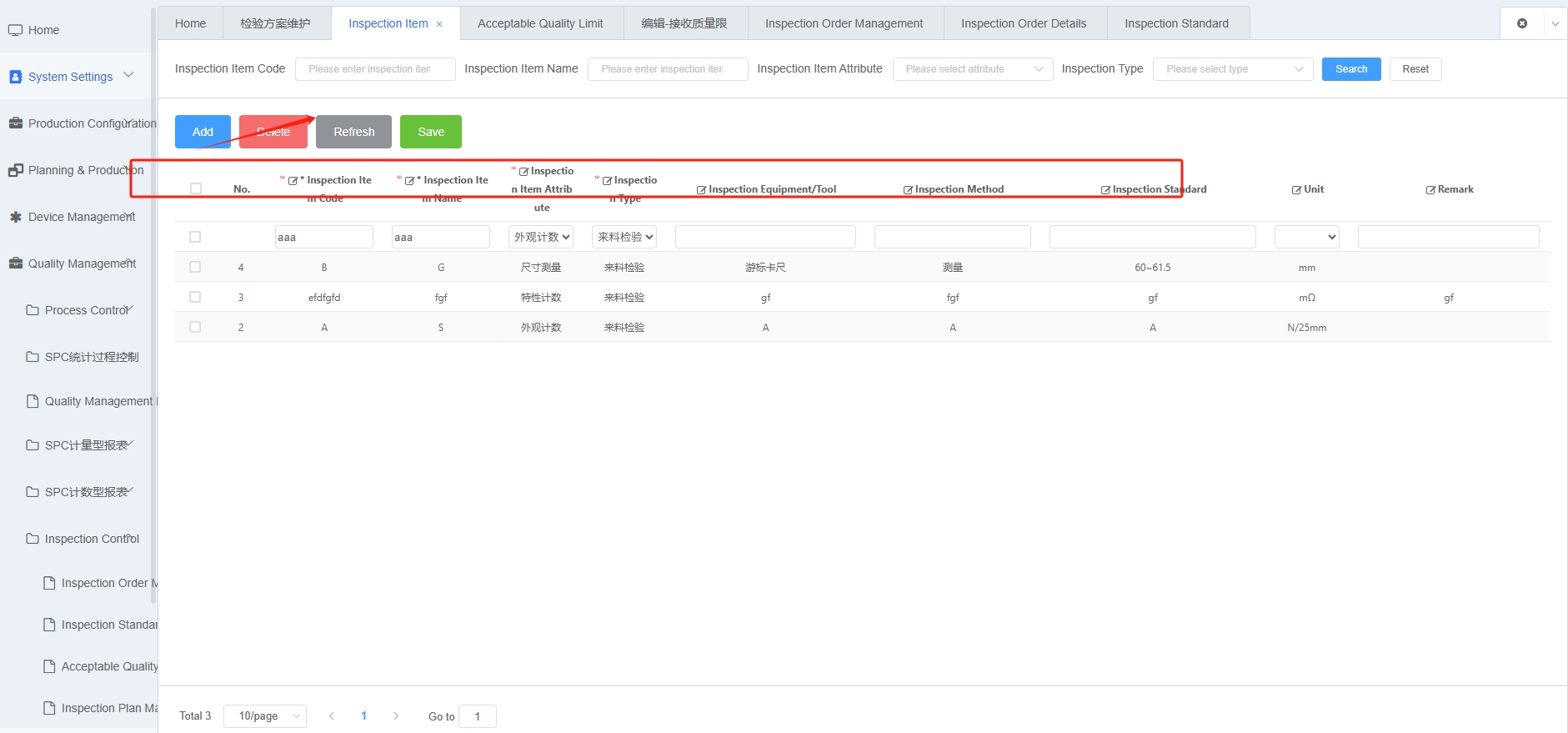Click the Process Control folder icon
This screenshot has width=1568, height=733.
point(33,310)
